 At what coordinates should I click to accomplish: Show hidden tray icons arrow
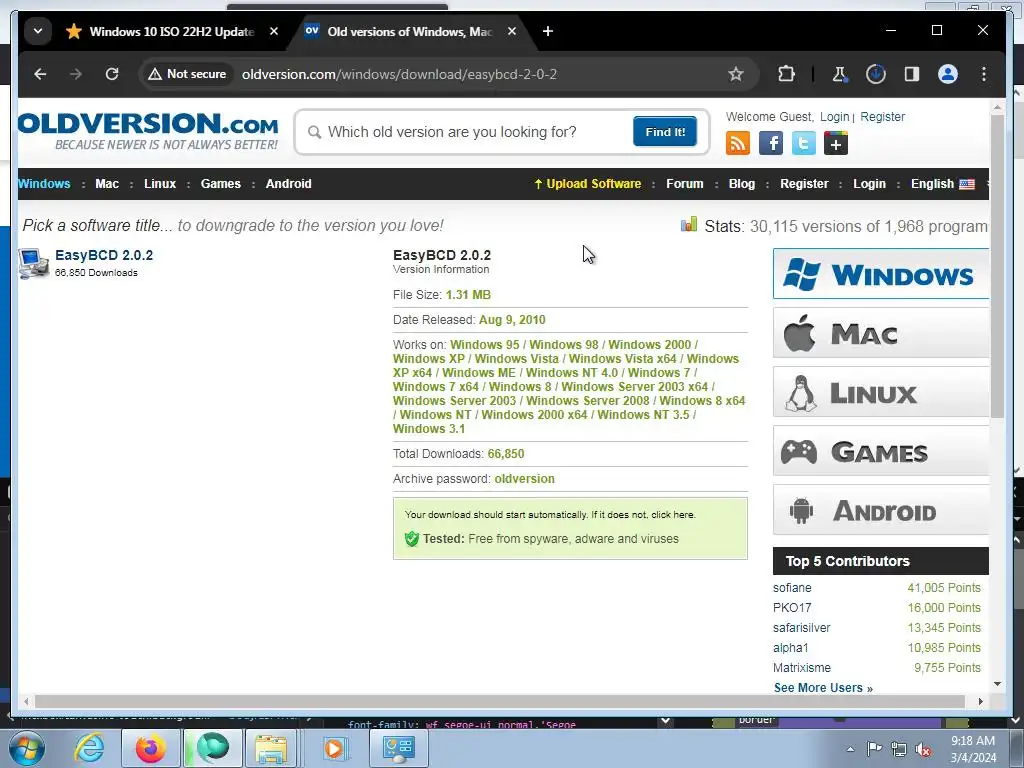click(850, 750)
